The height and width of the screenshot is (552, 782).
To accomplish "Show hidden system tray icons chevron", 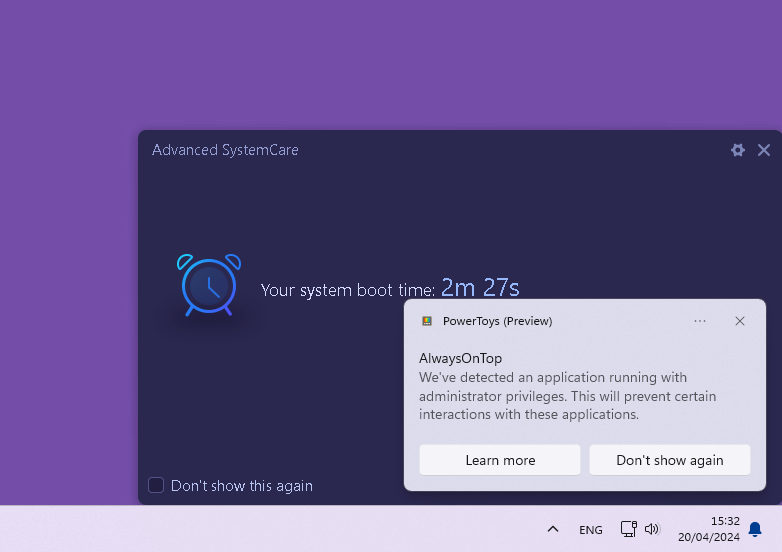I will click(553, 529).
